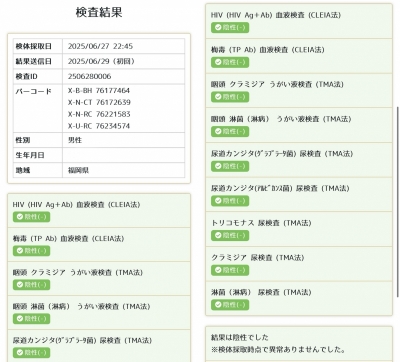Click the 男性 value cell
This screenshot has height=362, width=400.
124,140
